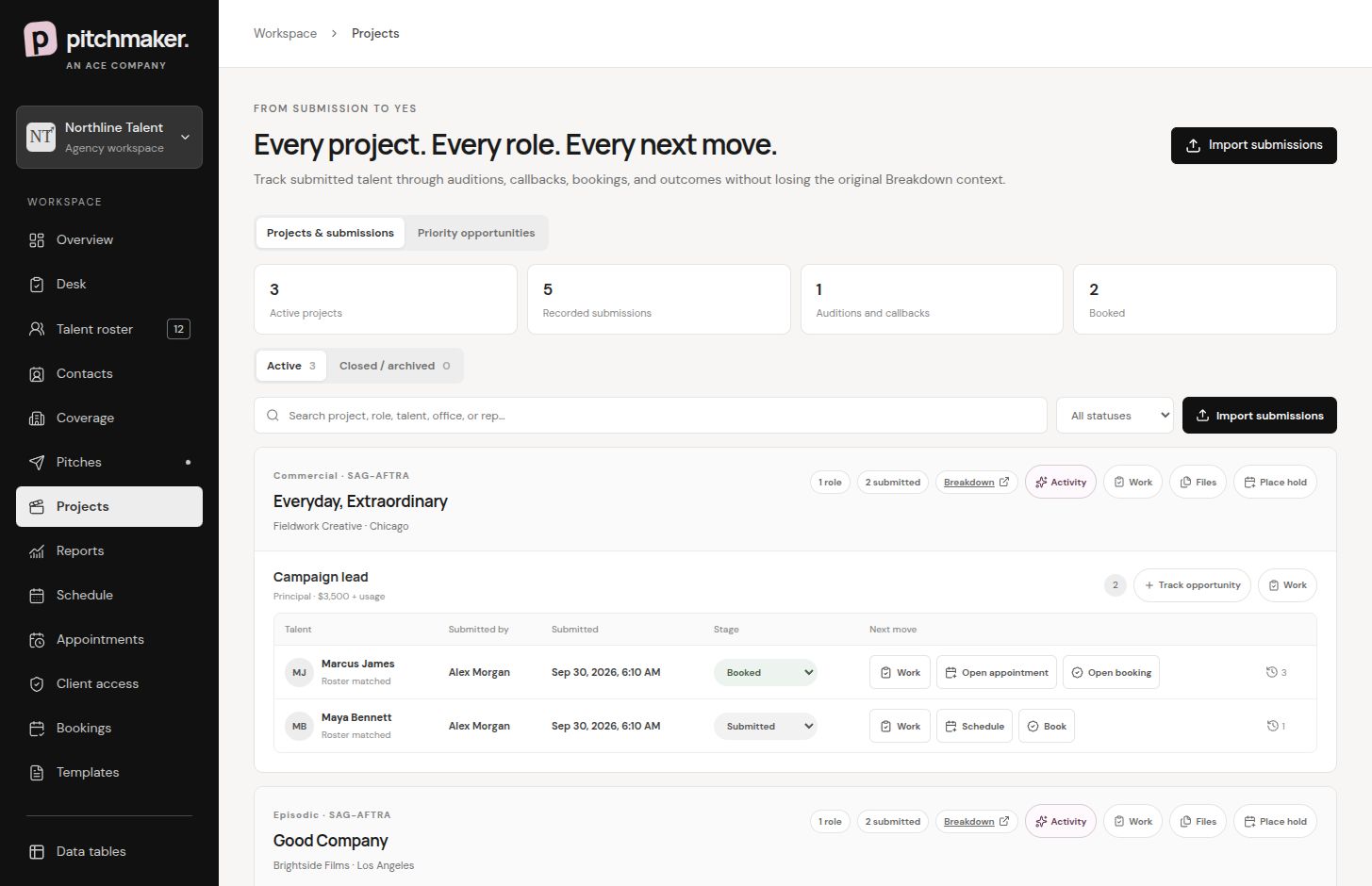The width and height of the screenshot is (1372, 886).
Task: Open Activity for Everyday, Extraordinary
Action: pos(1061,482)
